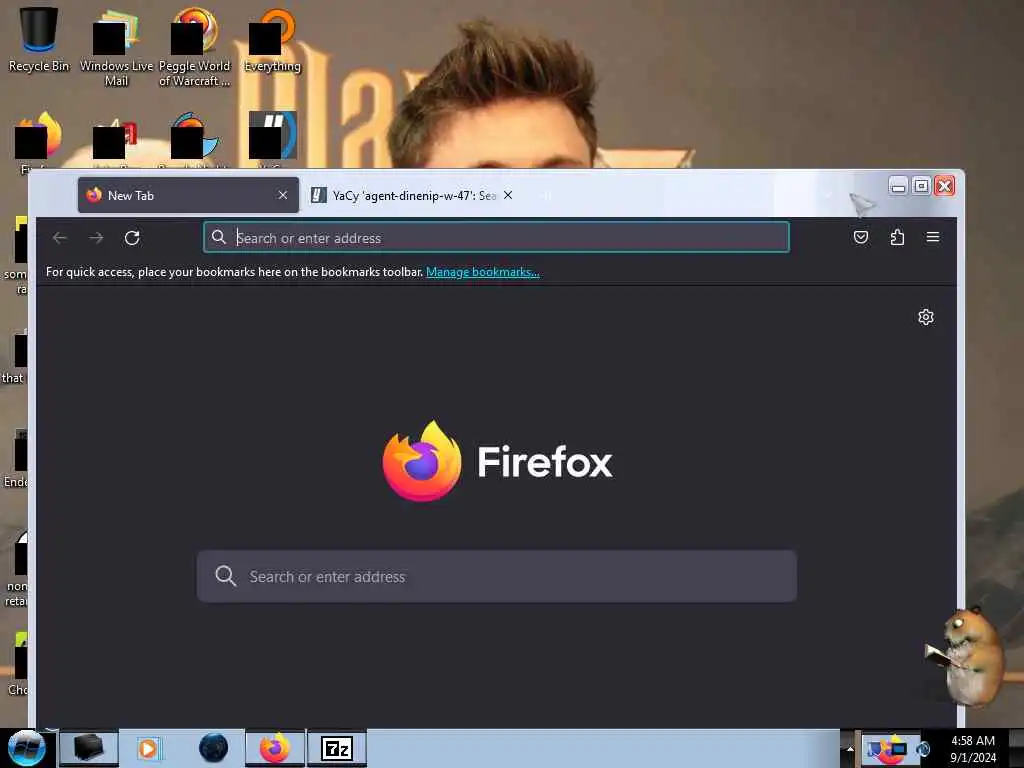Click the center page search box

[496, 576]
